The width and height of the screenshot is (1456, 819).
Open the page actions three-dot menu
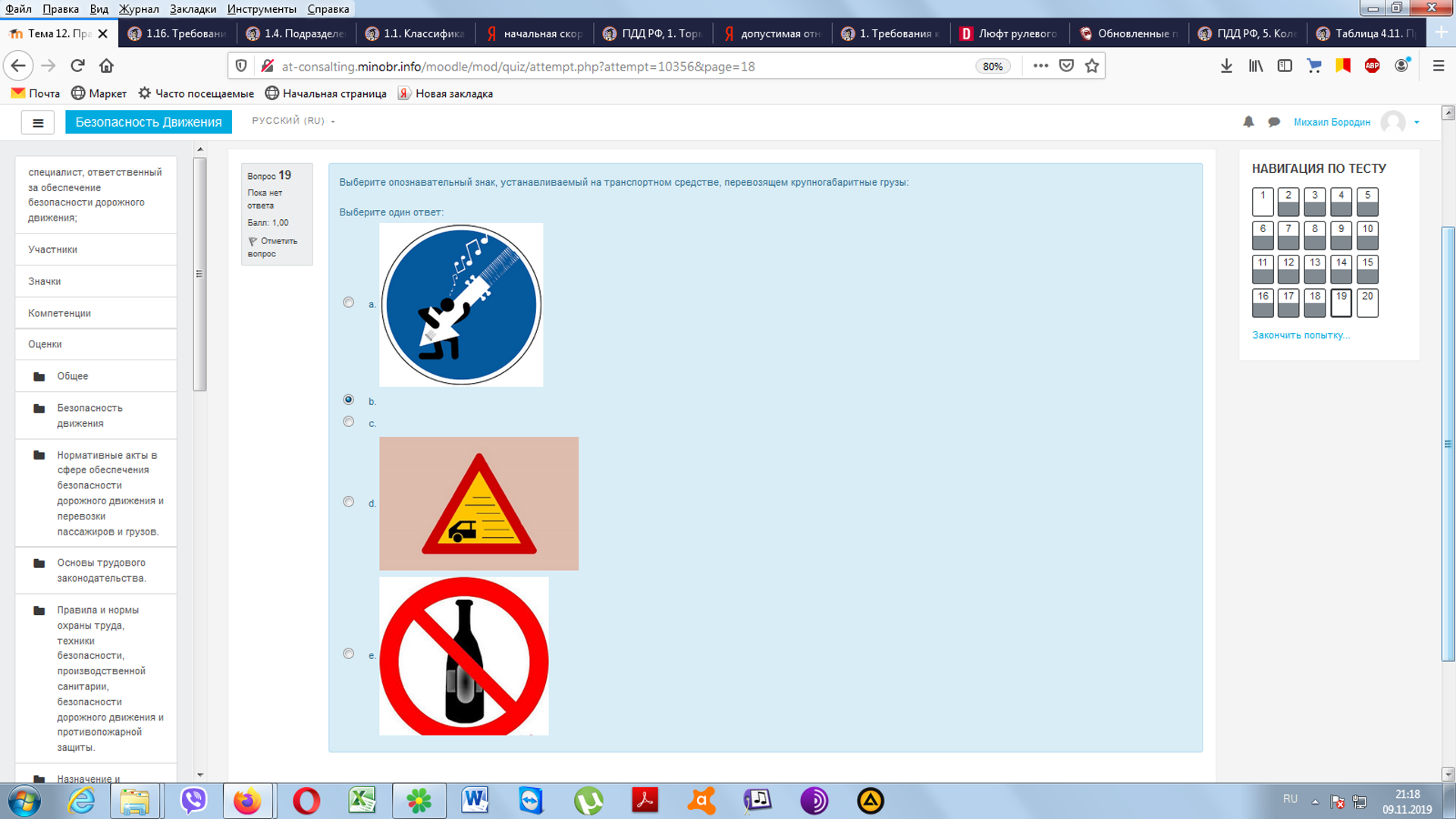[x=1040, y=66]
